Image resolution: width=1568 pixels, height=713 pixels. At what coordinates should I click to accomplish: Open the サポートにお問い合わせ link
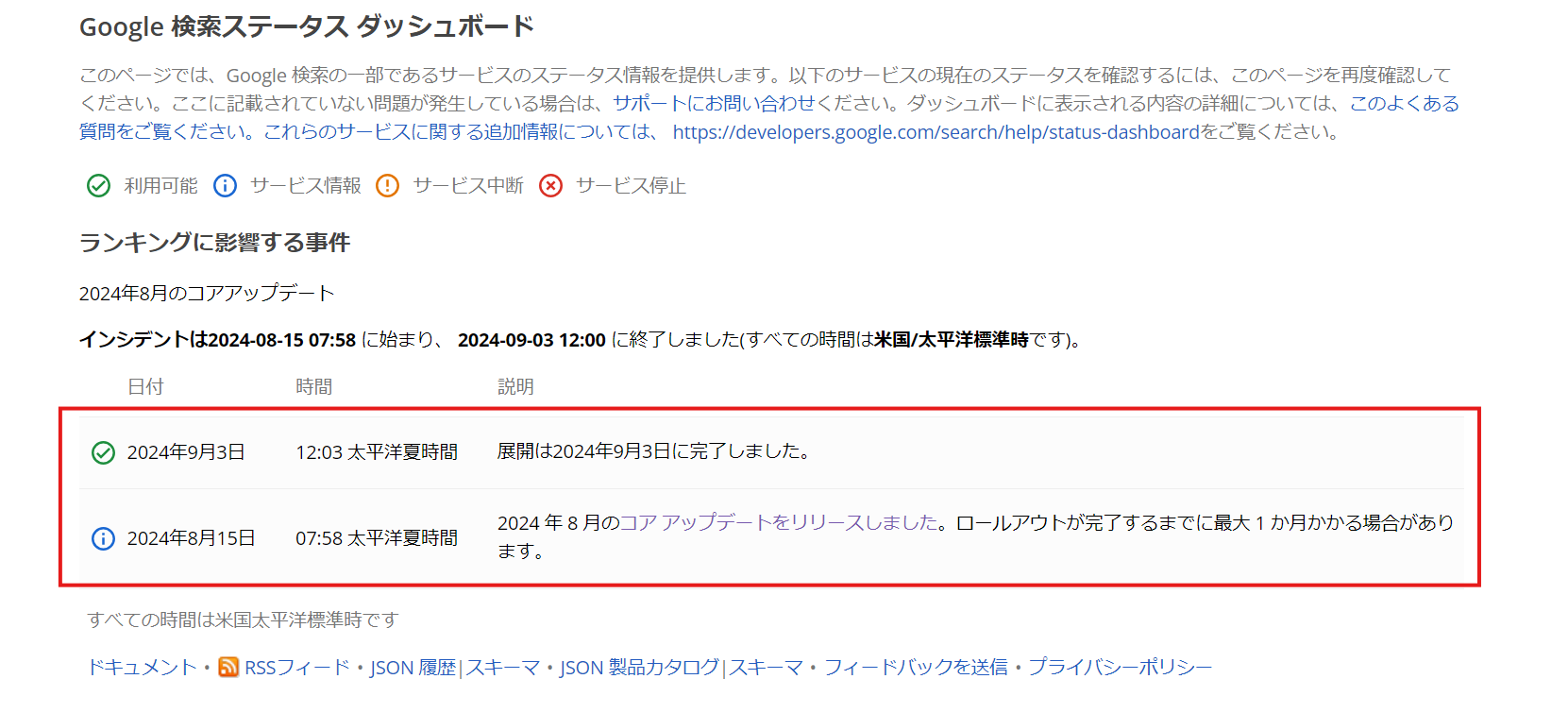(x=713, y=103)
